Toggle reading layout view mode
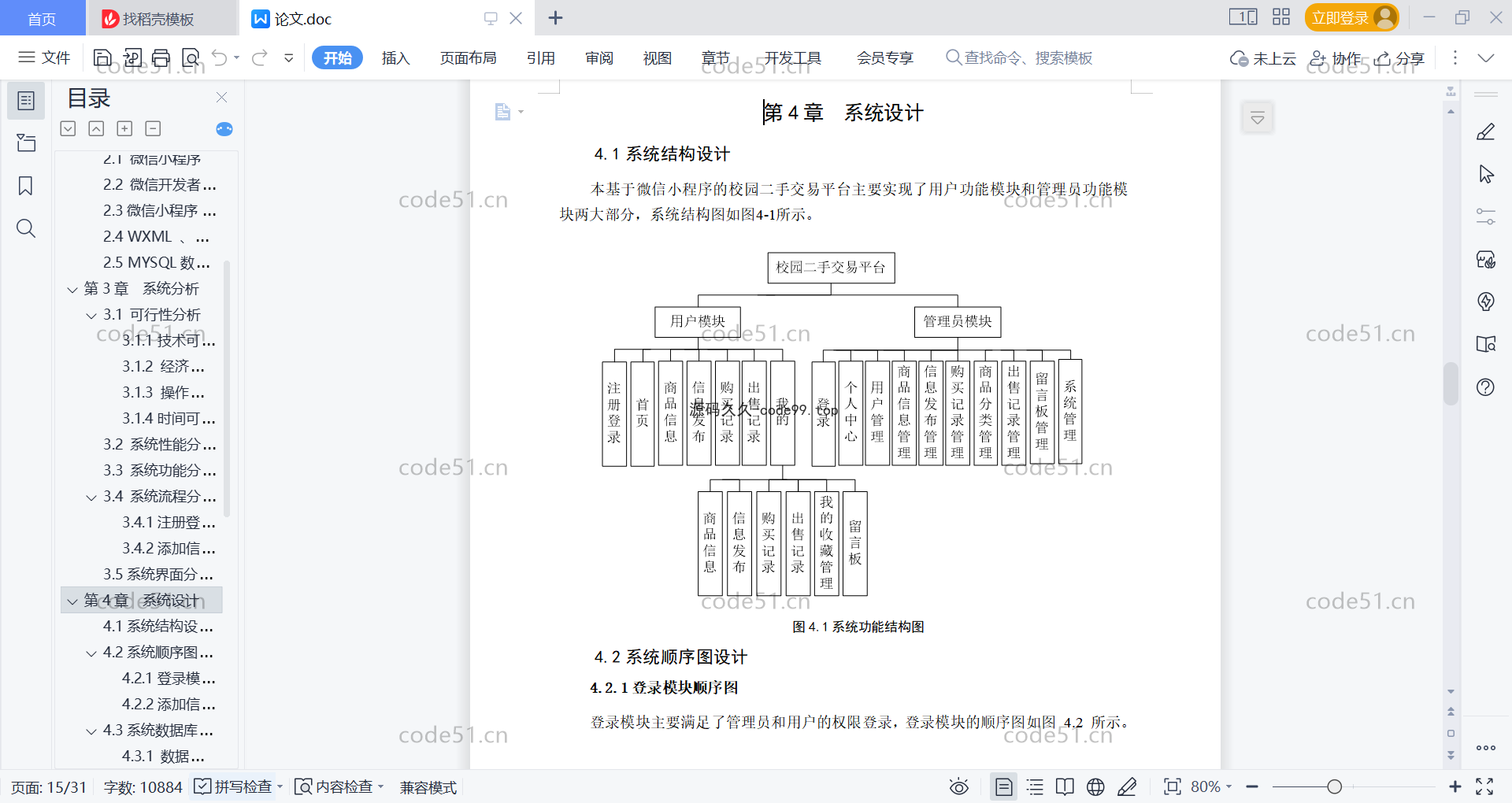This screenshot has height=803, width=1512. point(1065,786)
